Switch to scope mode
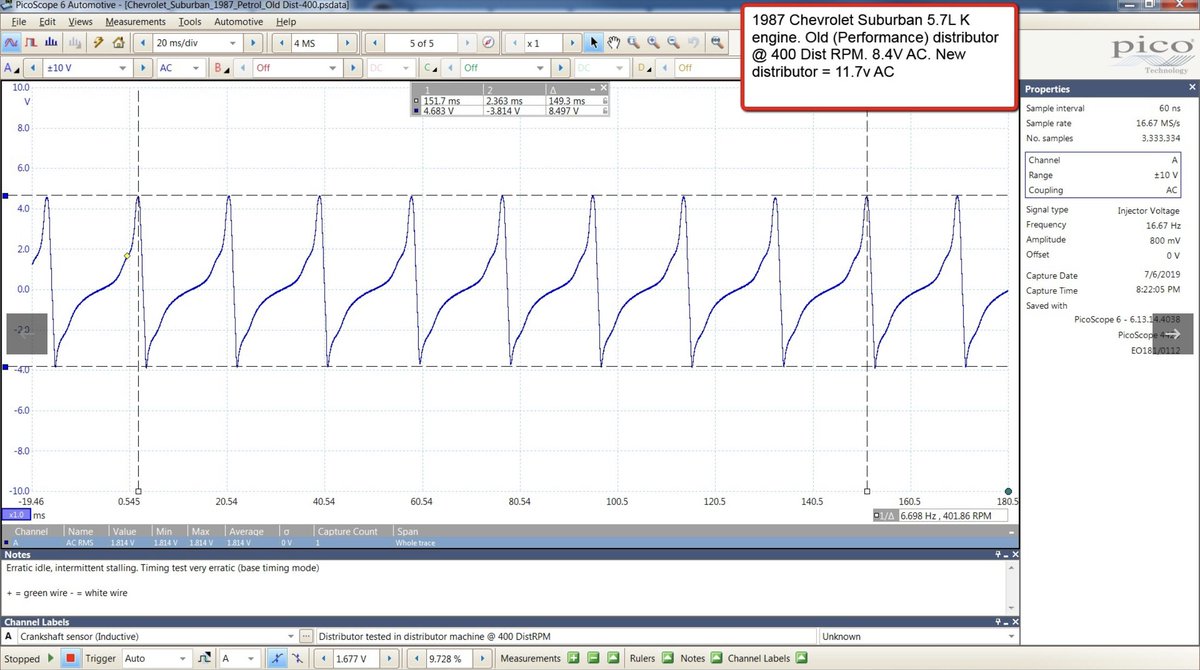 point(12,43)
